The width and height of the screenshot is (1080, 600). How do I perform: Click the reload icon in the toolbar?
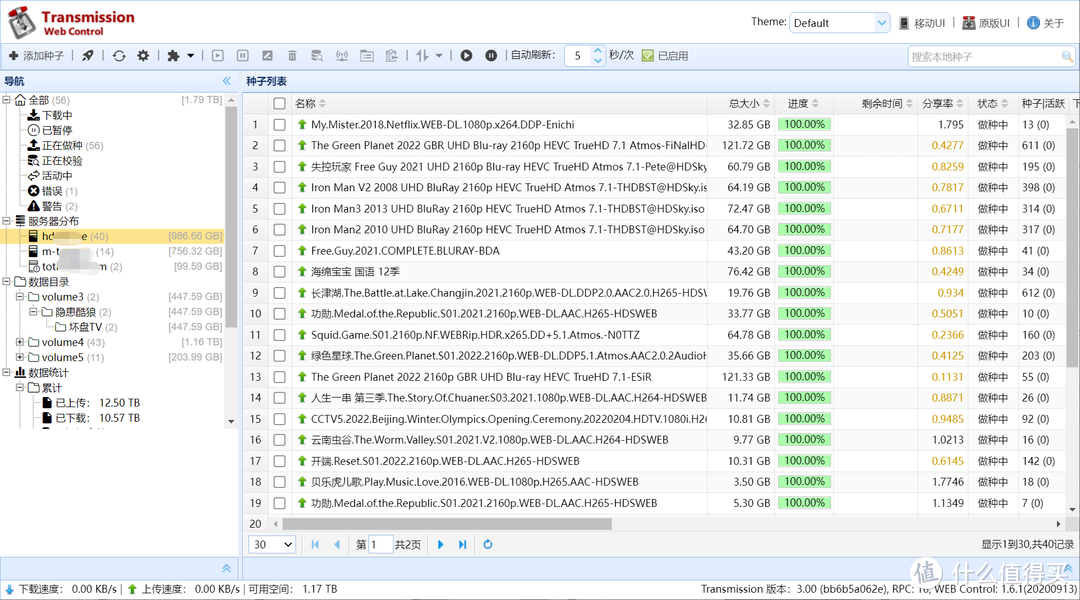click(119, 56)
